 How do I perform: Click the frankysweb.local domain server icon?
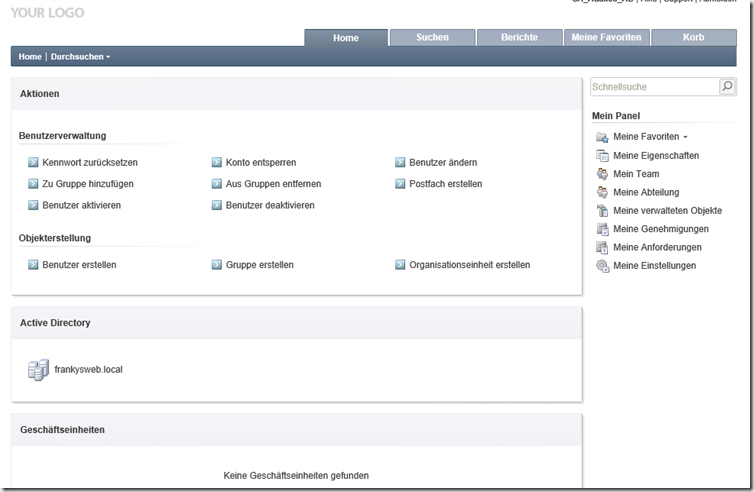[38, 370]
